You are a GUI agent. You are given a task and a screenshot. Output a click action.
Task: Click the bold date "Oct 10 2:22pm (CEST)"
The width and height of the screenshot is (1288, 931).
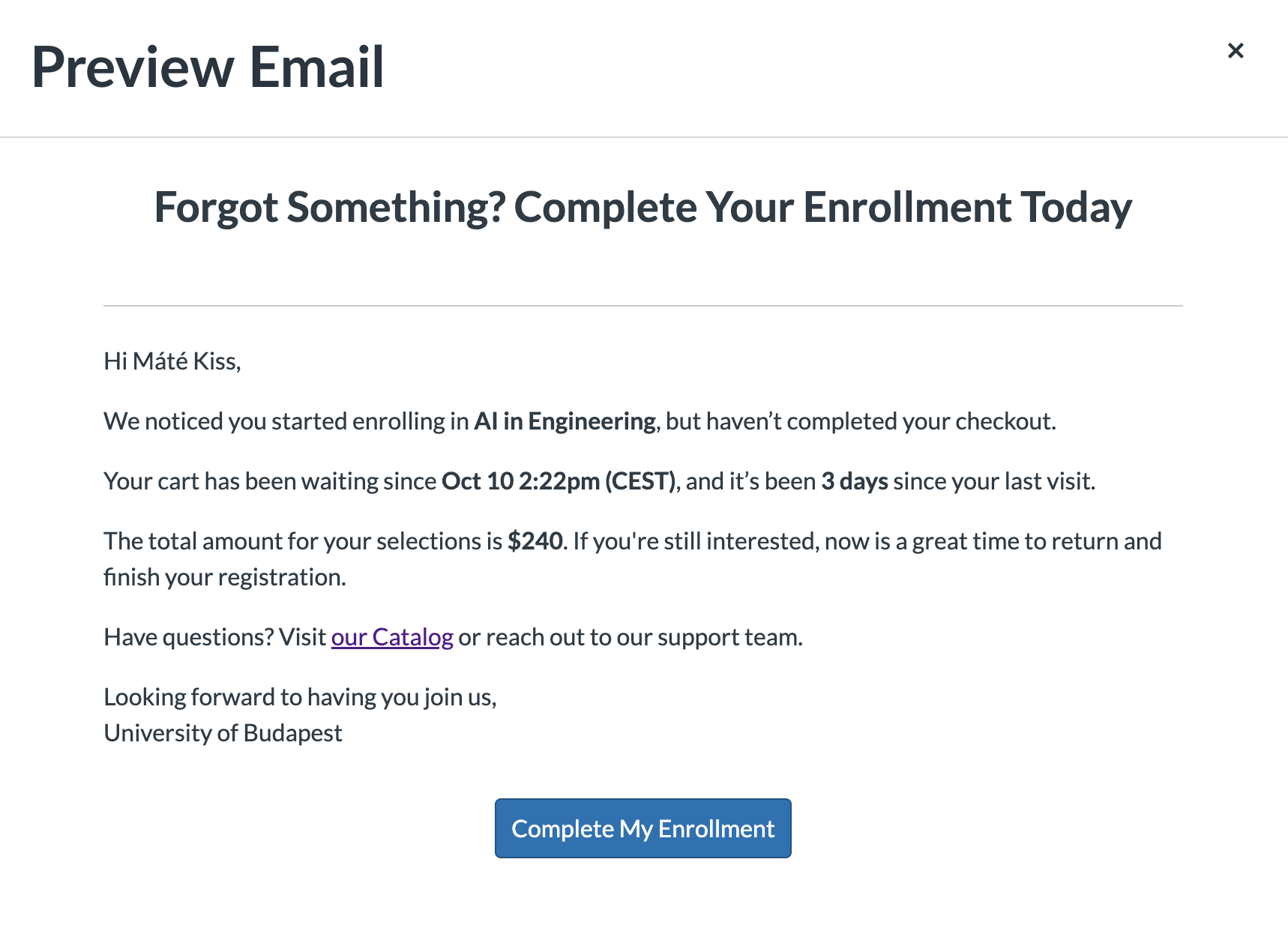(559, 481)
